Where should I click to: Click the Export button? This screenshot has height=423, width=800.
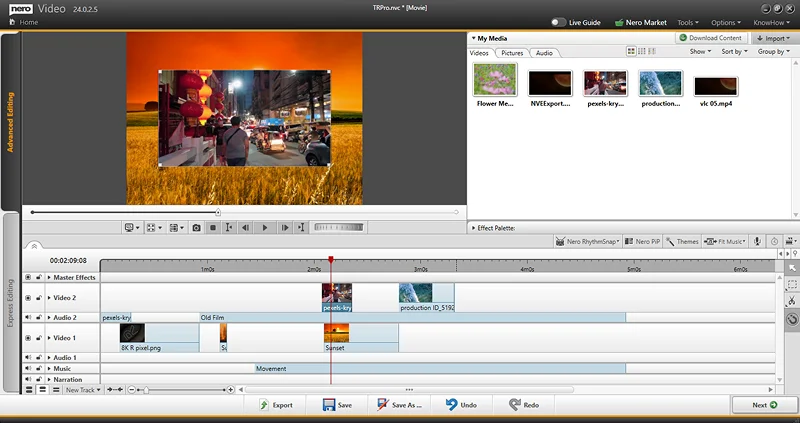[276, 405]
